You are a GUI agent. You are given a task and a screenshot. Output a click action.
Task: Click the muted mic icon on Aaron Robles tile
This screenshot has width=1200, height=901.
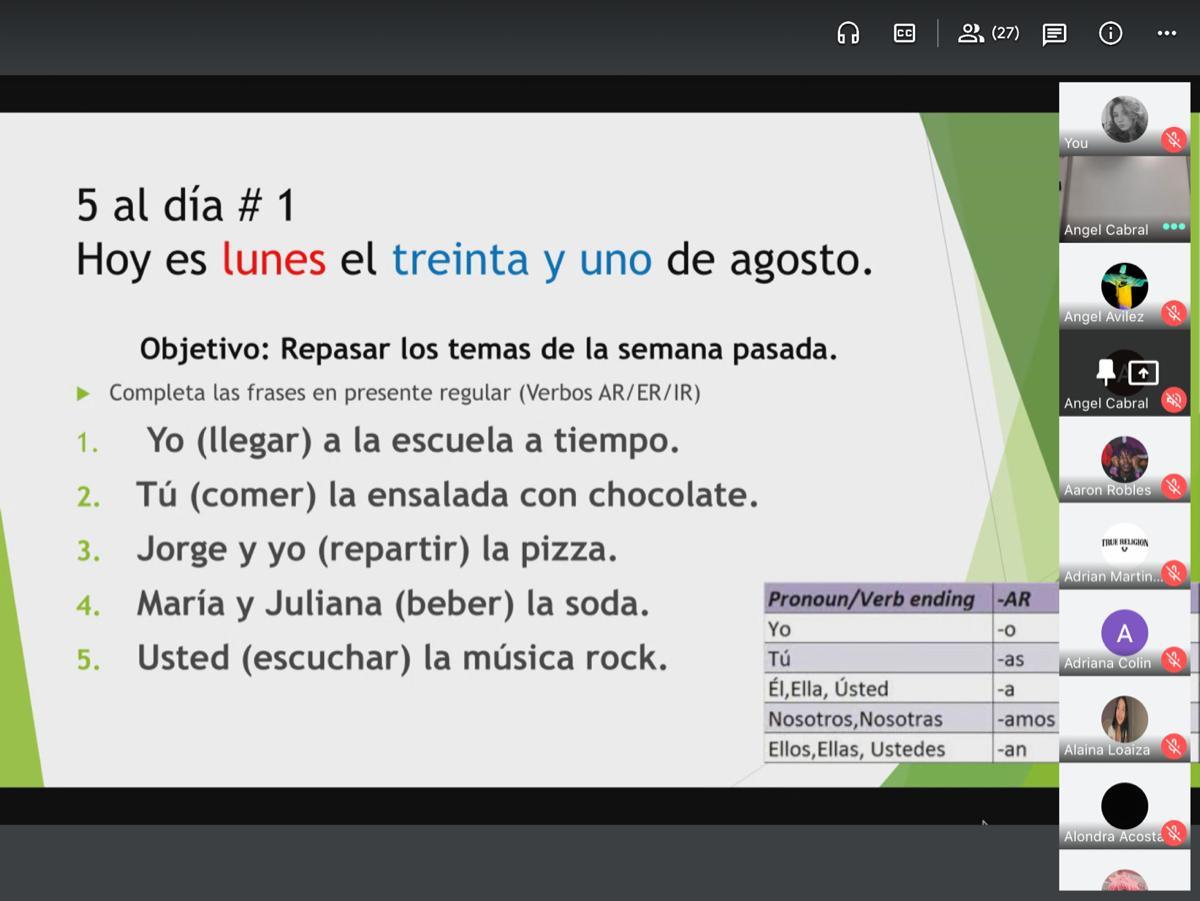[x=1174, y=488]
